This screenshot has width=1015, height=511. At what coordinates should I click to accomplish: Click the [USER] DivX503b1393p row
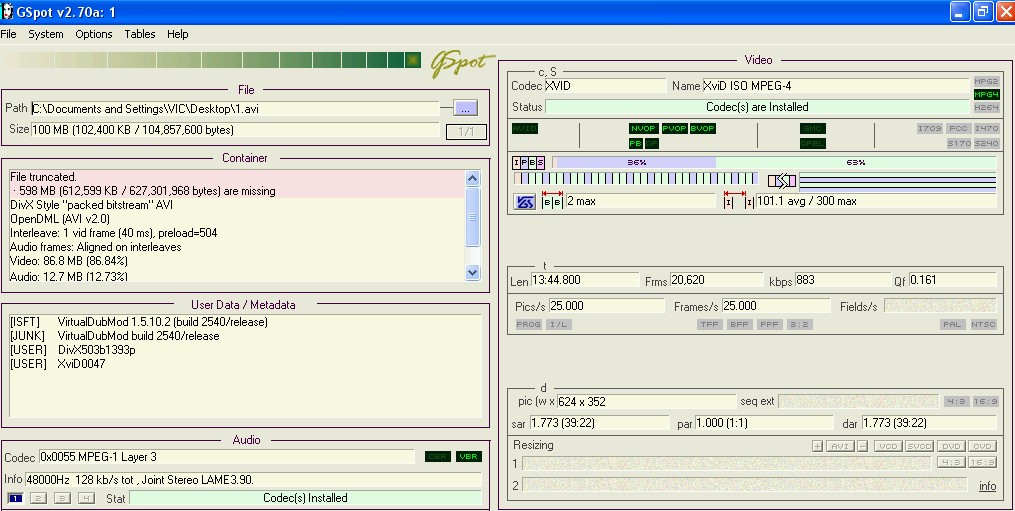[72, 350]
